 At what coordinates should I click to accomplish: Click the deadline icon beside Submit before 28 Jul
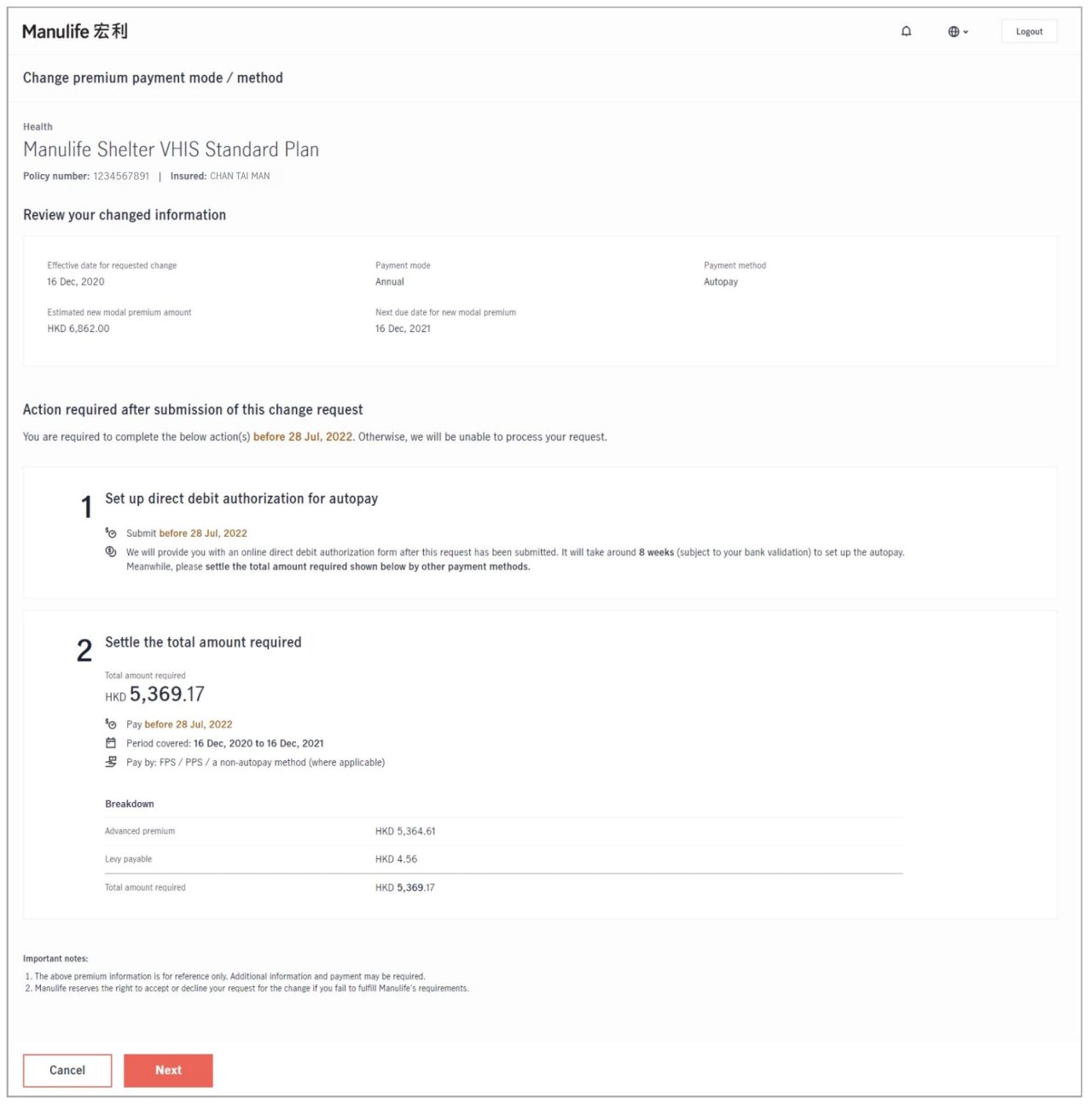tap(111, 533)
